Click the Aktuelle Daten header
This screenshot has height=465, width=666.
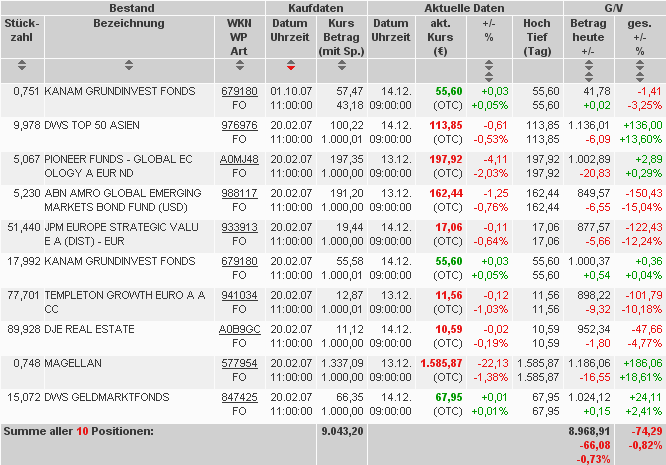tap(465, 8)
